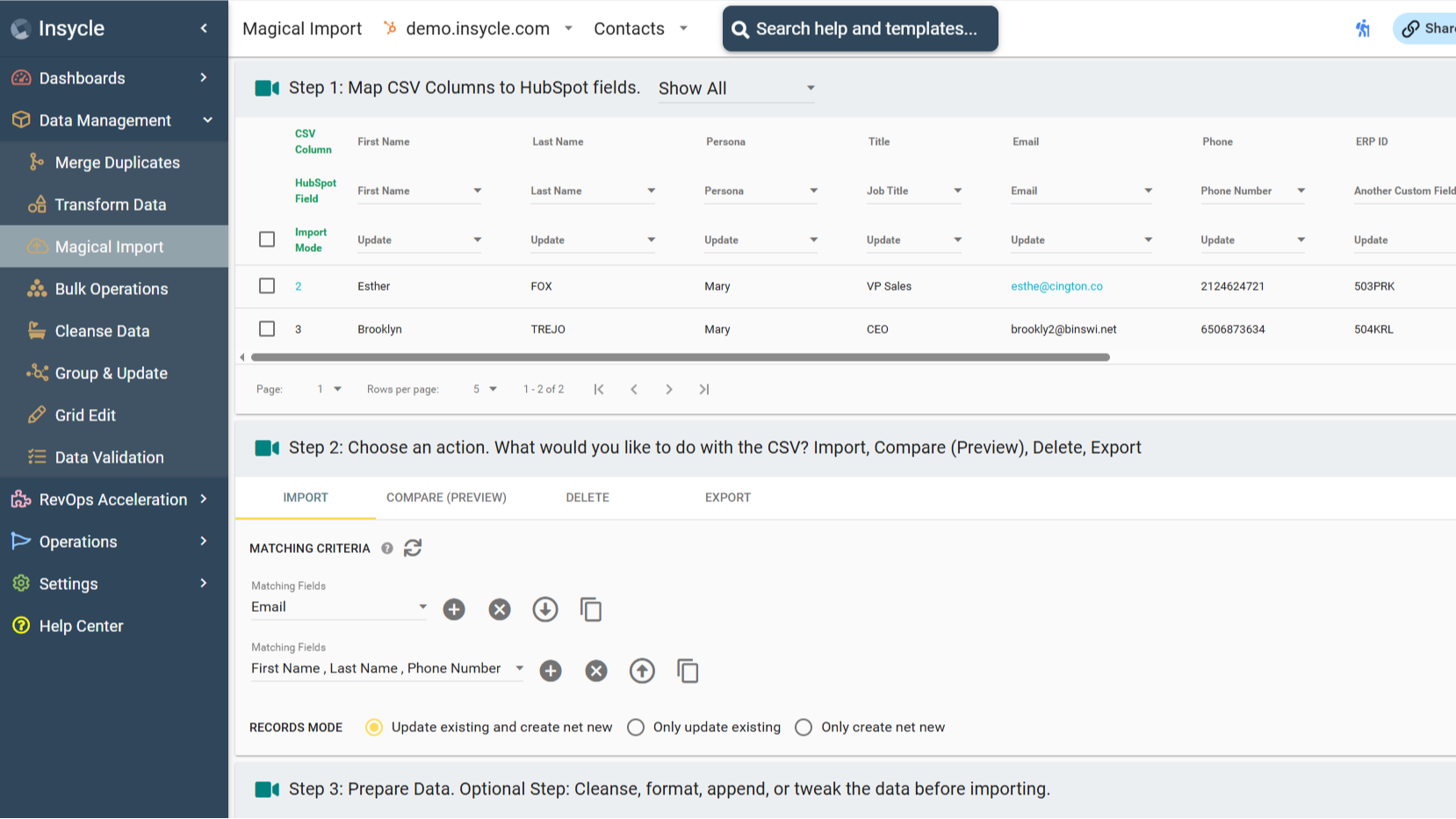Select Only update existing records mode

[636, 727]
